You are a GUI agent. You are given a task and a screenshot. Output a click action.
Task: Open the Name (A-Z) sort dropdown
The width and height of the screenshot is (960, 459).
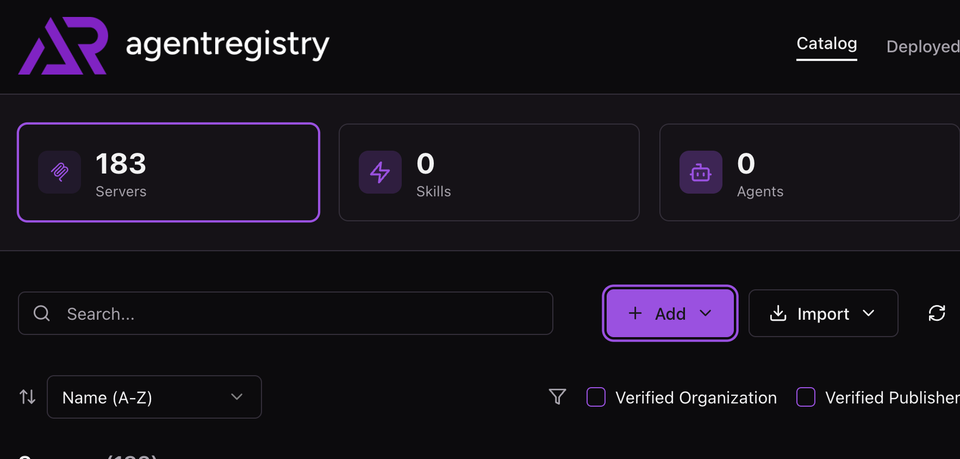pos(154,397)
